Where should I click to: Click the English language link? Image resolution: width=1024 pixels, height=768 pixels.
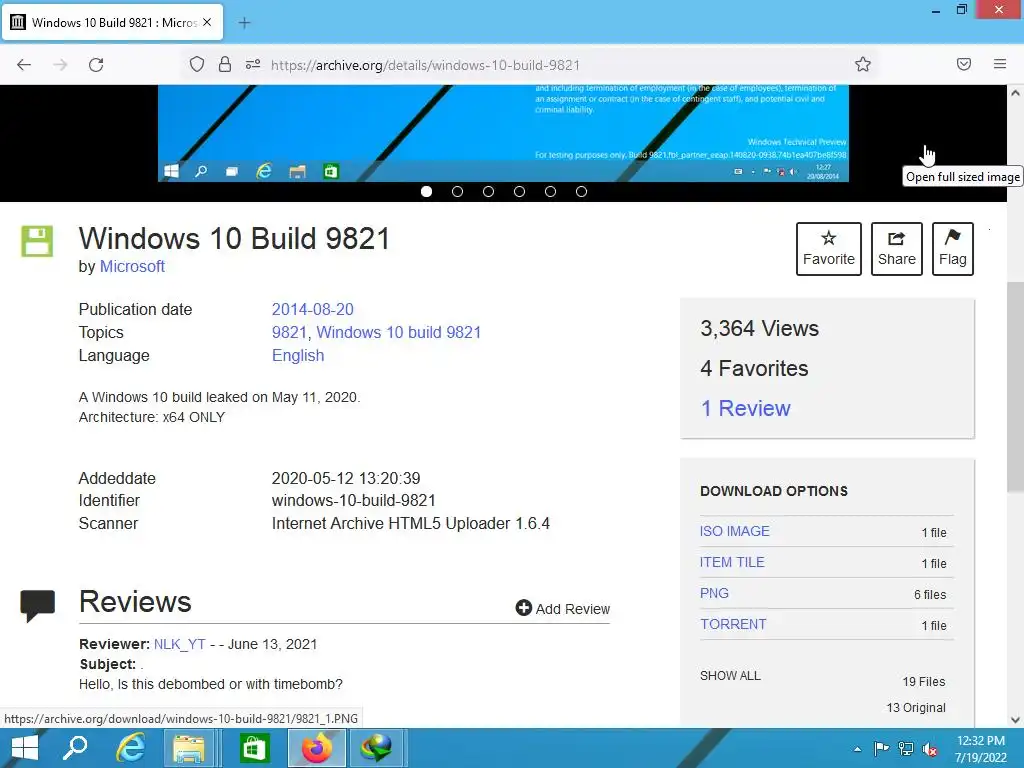pyautogui.click(x=298, y=355)
